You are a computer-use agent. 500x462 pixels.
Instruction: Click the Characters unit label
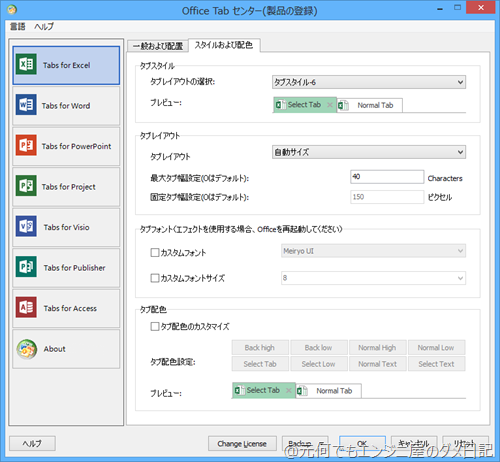coord(445,178)
